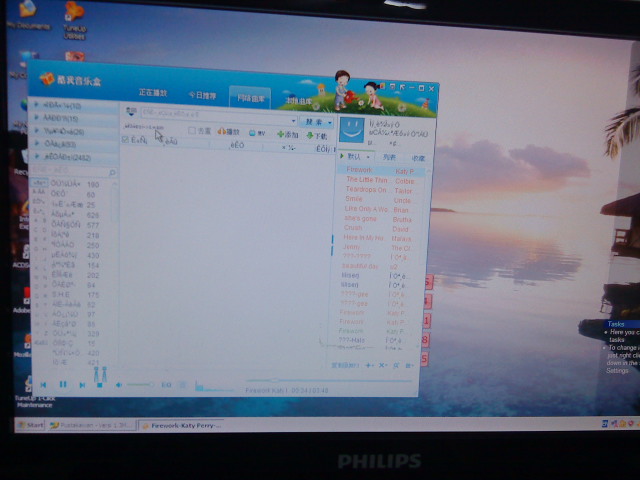Adjust the volume slider in player bar
The height and width of the screenshot is (480, 640).
[x=140, y=384]
